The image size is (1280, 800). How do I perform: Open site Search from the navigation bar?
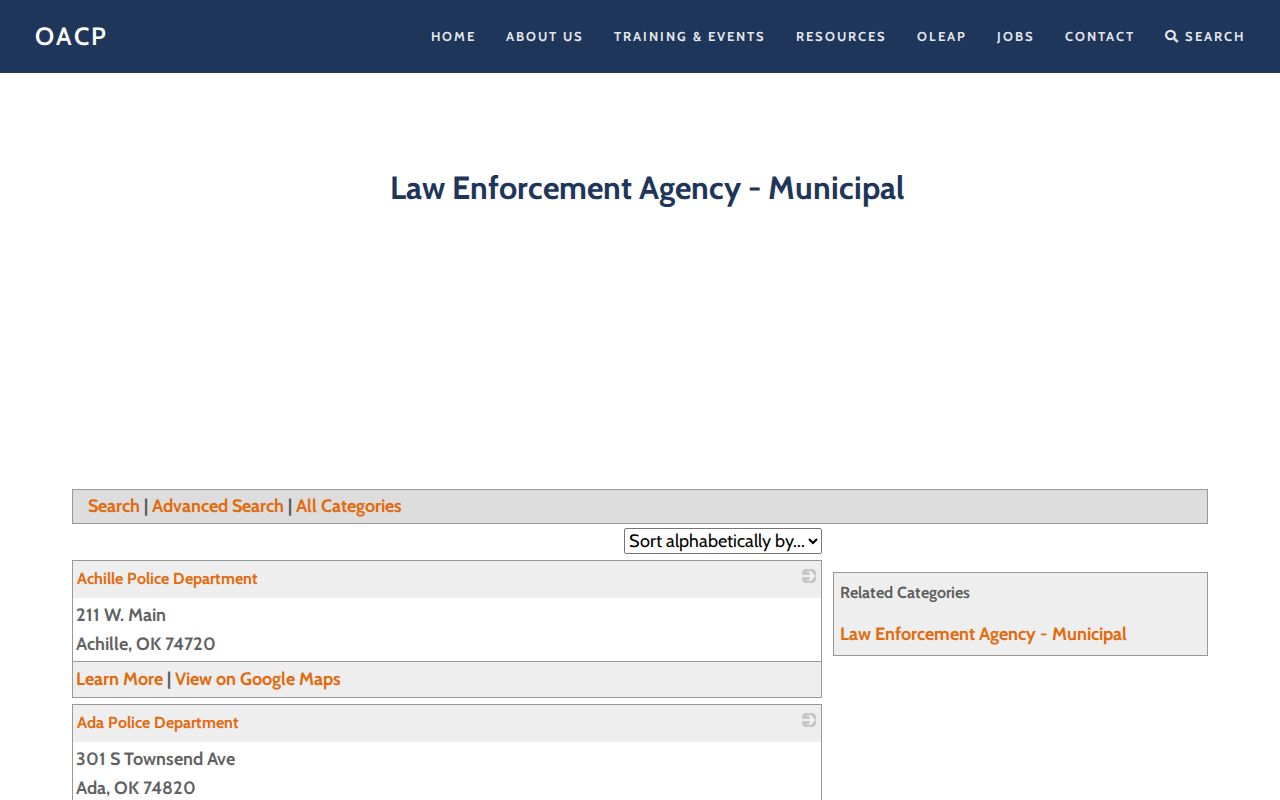[x=1205, y=36]
